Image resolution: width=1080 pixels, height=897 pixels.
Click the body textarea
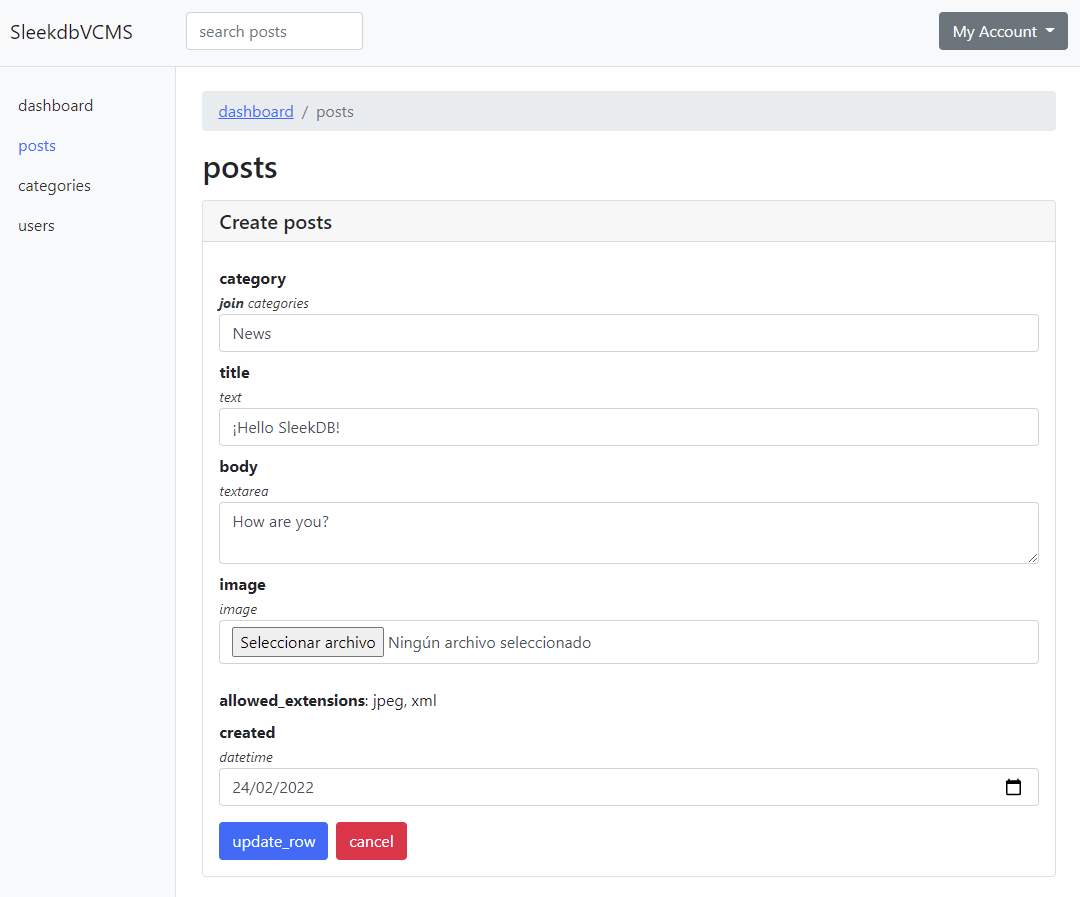pos(628,533)
